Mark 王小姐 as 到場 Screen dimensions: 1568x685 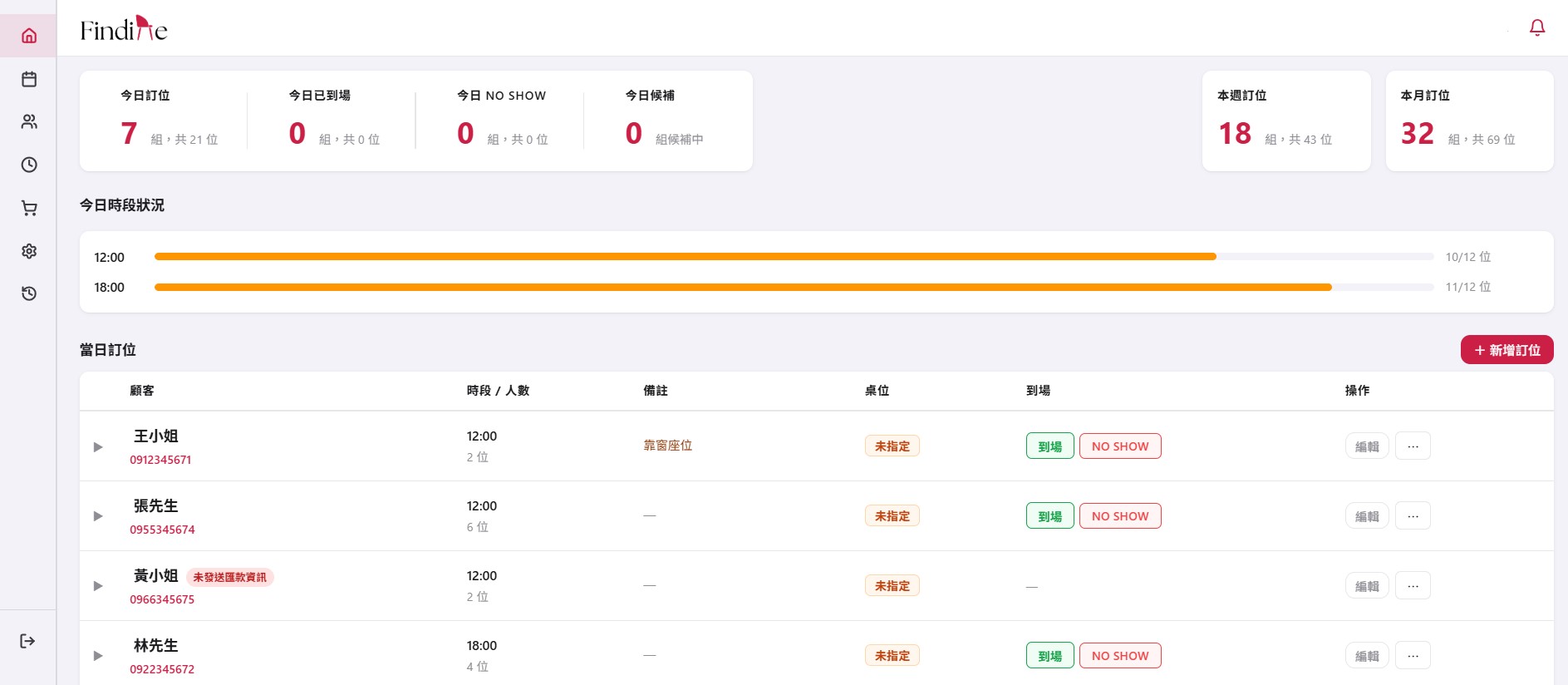tap(1050, 446)
